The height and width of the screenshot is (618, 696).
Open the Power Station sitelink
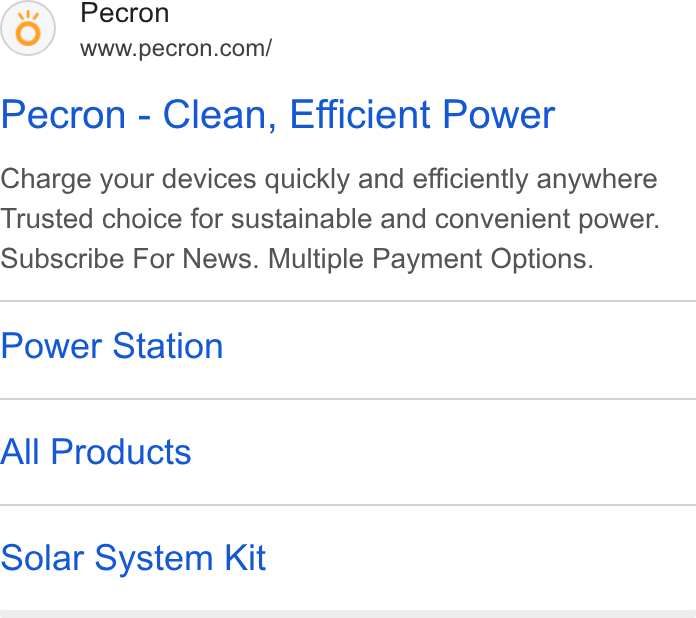pos(112,346)
